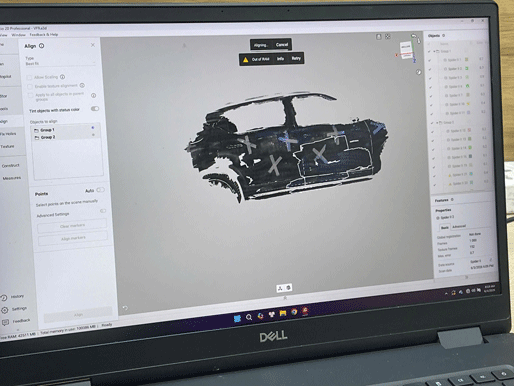Screen dimensions: 514x386
Task: Open the Window menu
Action: coord(18,35)
